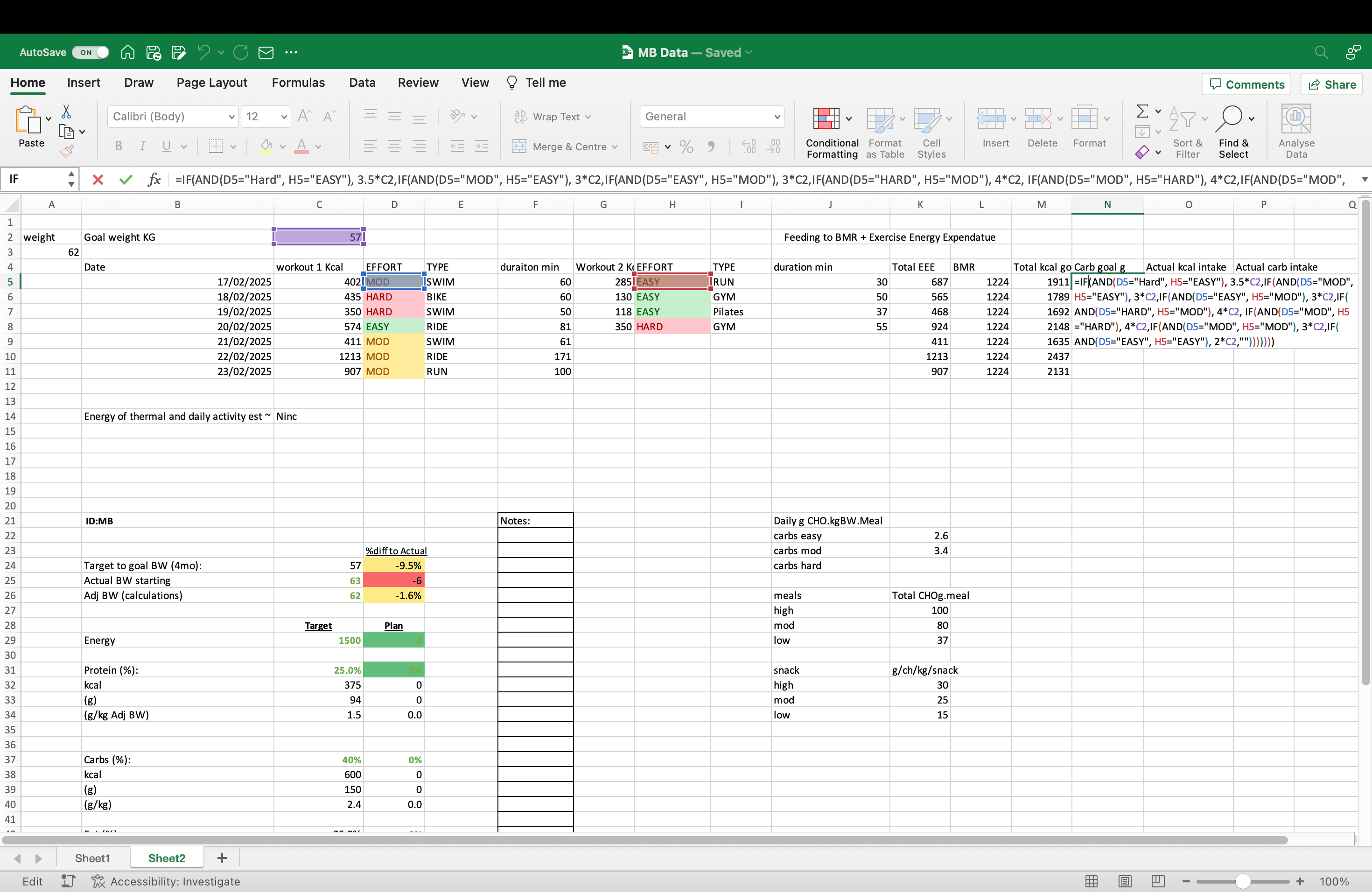The image size is (1372, 892).
Task: Click the Insert Function fx icon
Action: pos(154,180)
